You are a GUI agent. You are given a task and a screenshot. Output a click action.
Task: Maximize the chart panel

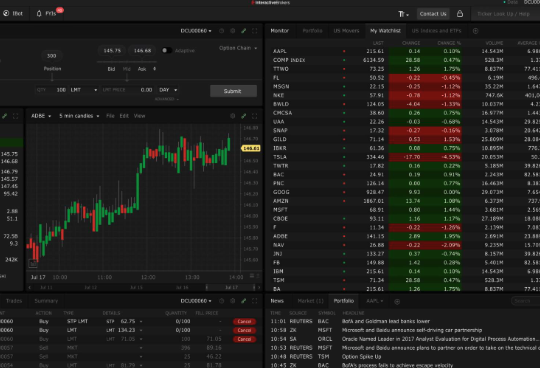point(255,116)
